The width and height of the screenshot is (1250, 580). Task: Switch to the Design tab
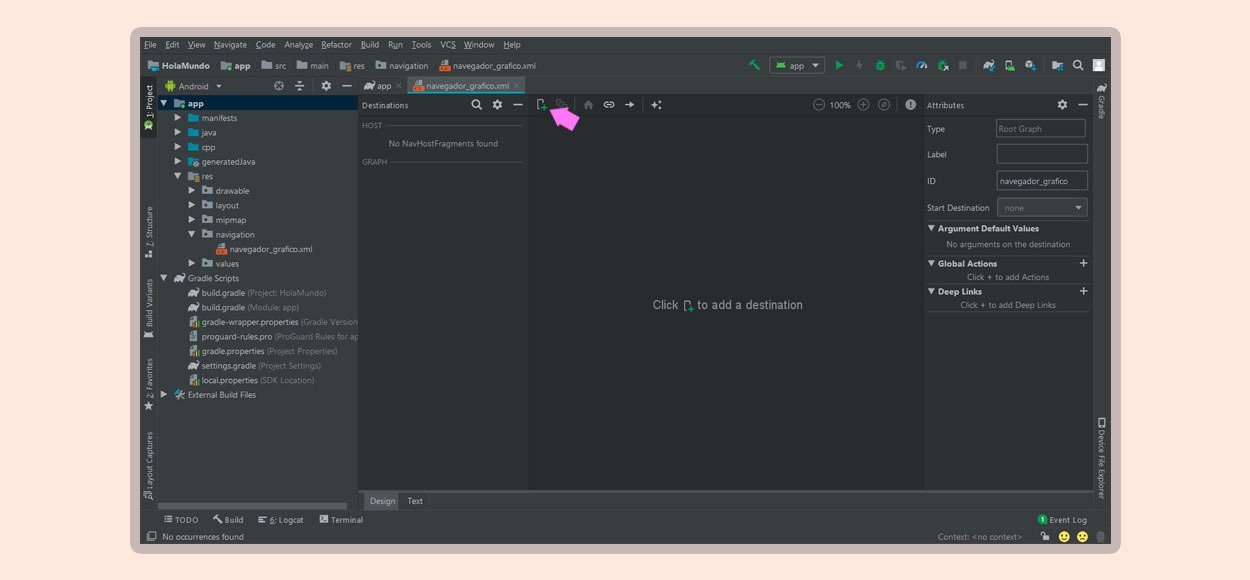[382, 501]
